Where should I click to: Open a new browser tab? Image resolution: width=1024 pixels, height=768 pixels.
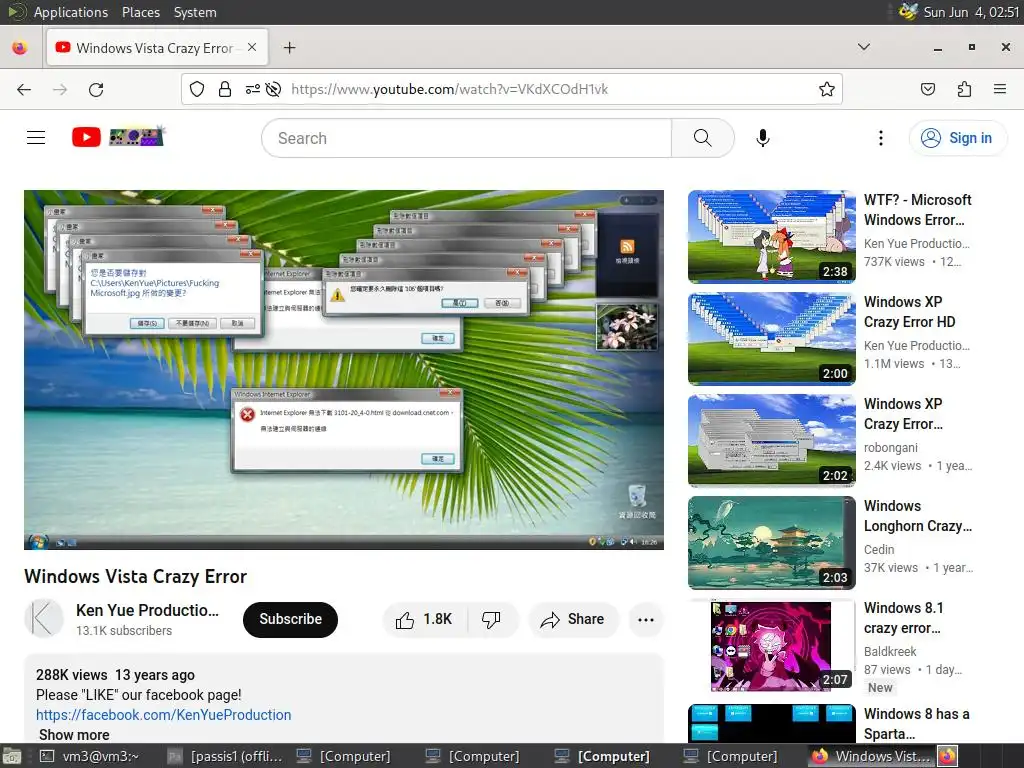[289, 48]
